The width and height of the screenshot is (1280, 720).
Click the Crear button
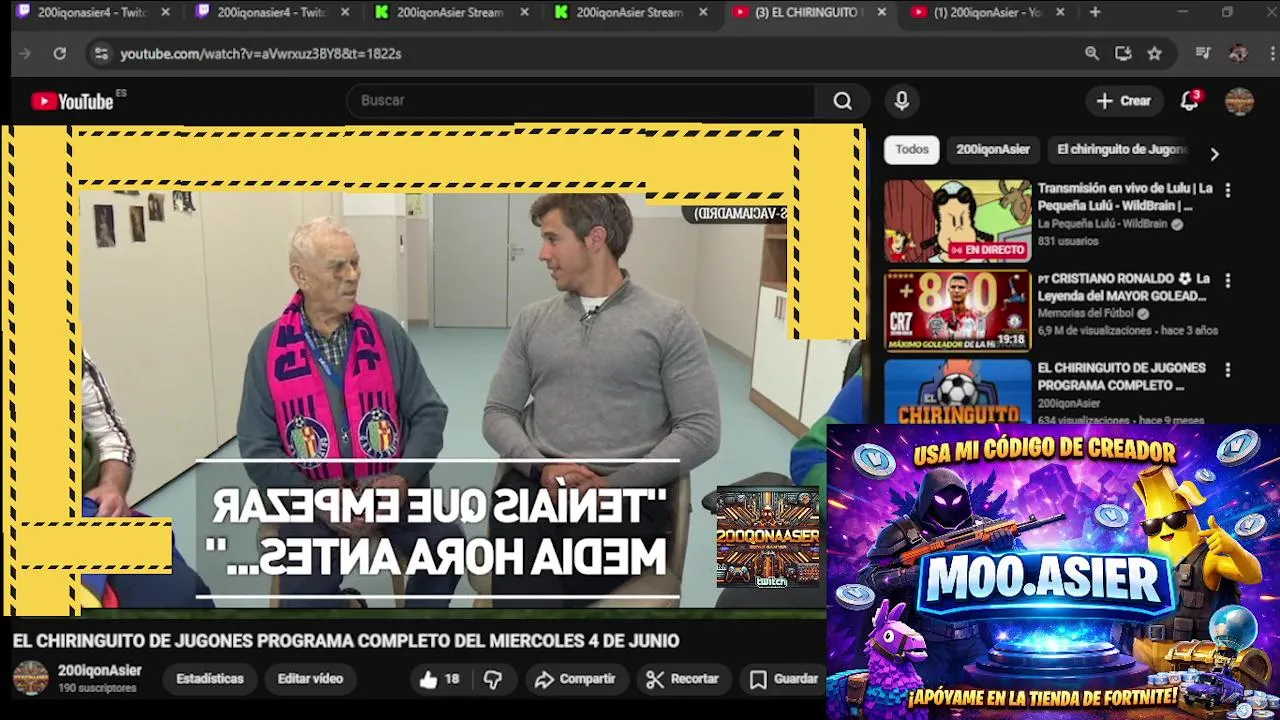[1124, 101]
